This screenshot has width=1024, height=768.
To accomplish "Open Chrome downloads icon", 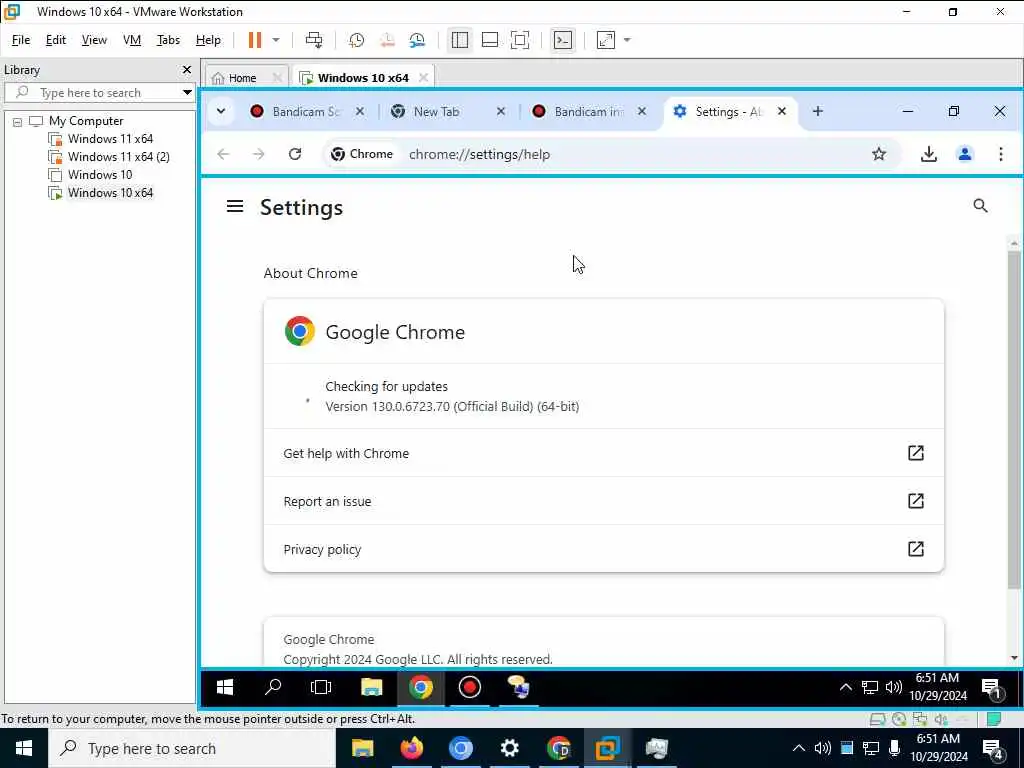I will pyautogui.click(x=929, y=154).
